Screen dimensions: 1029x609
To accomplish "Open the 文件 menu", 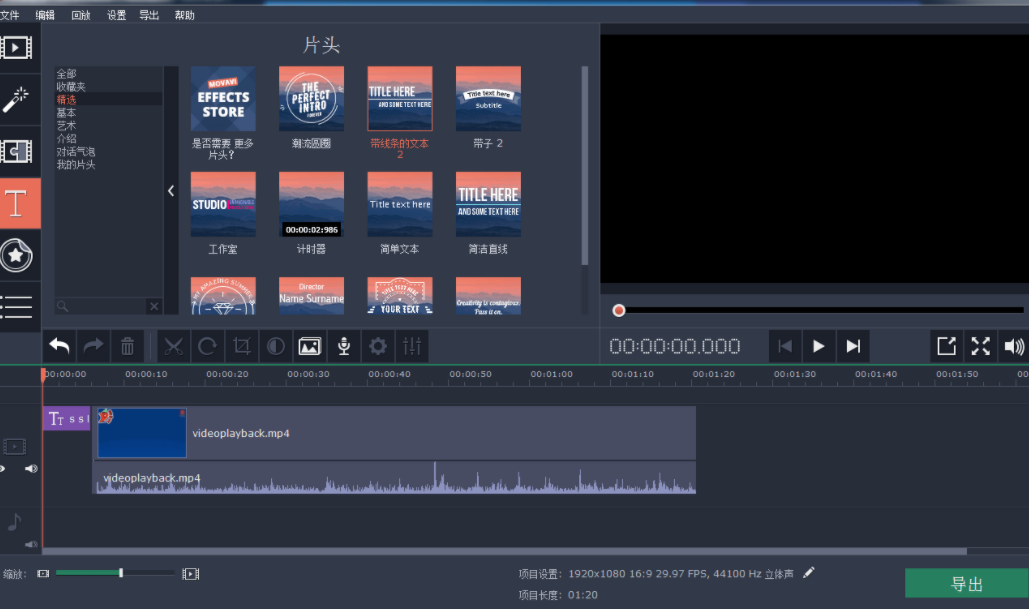I will (x=10, y=15).
